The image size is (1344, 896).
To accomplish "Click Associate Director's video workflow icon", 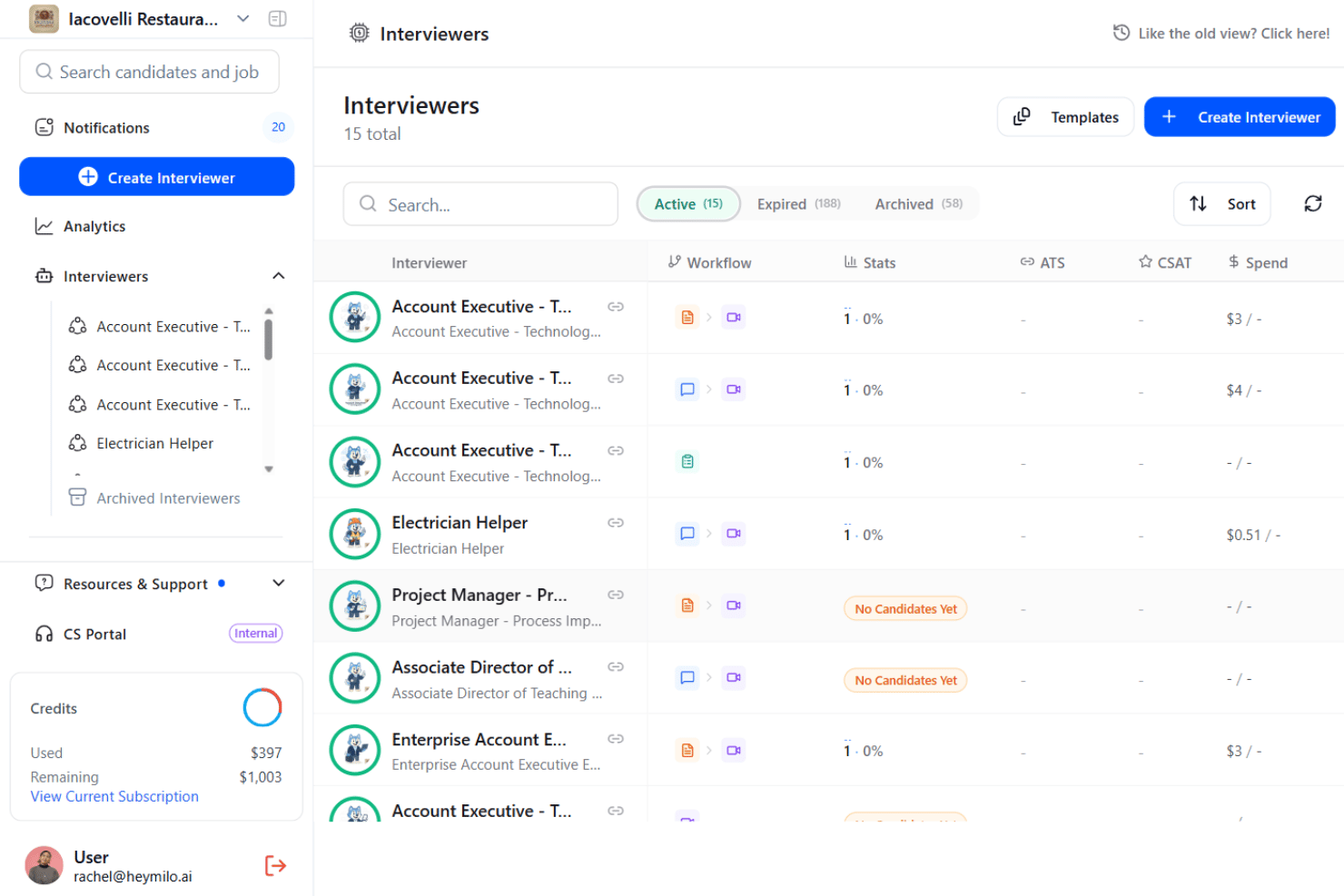I will [x=734, y=677].
